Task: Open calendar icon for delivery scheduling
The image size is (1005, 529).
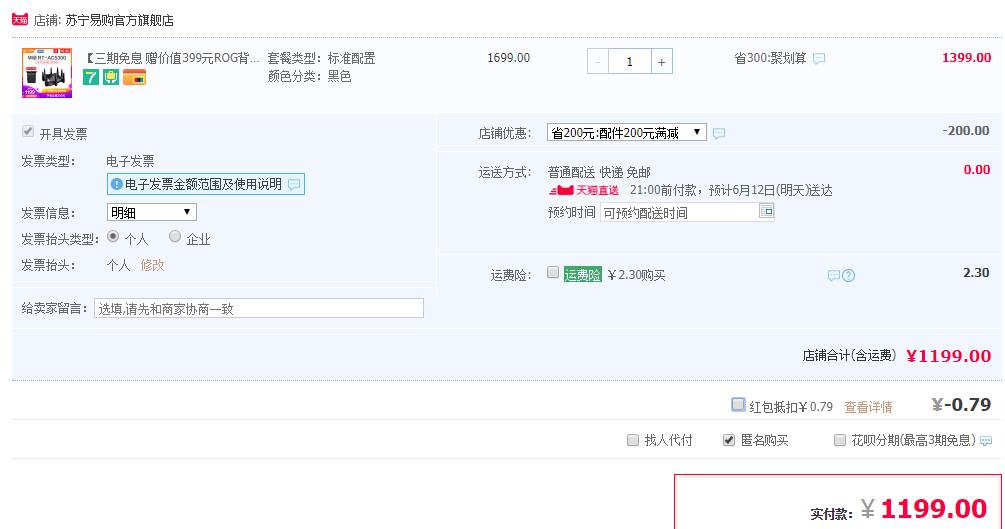Action: pyautogui.click(x=767, y=210)
